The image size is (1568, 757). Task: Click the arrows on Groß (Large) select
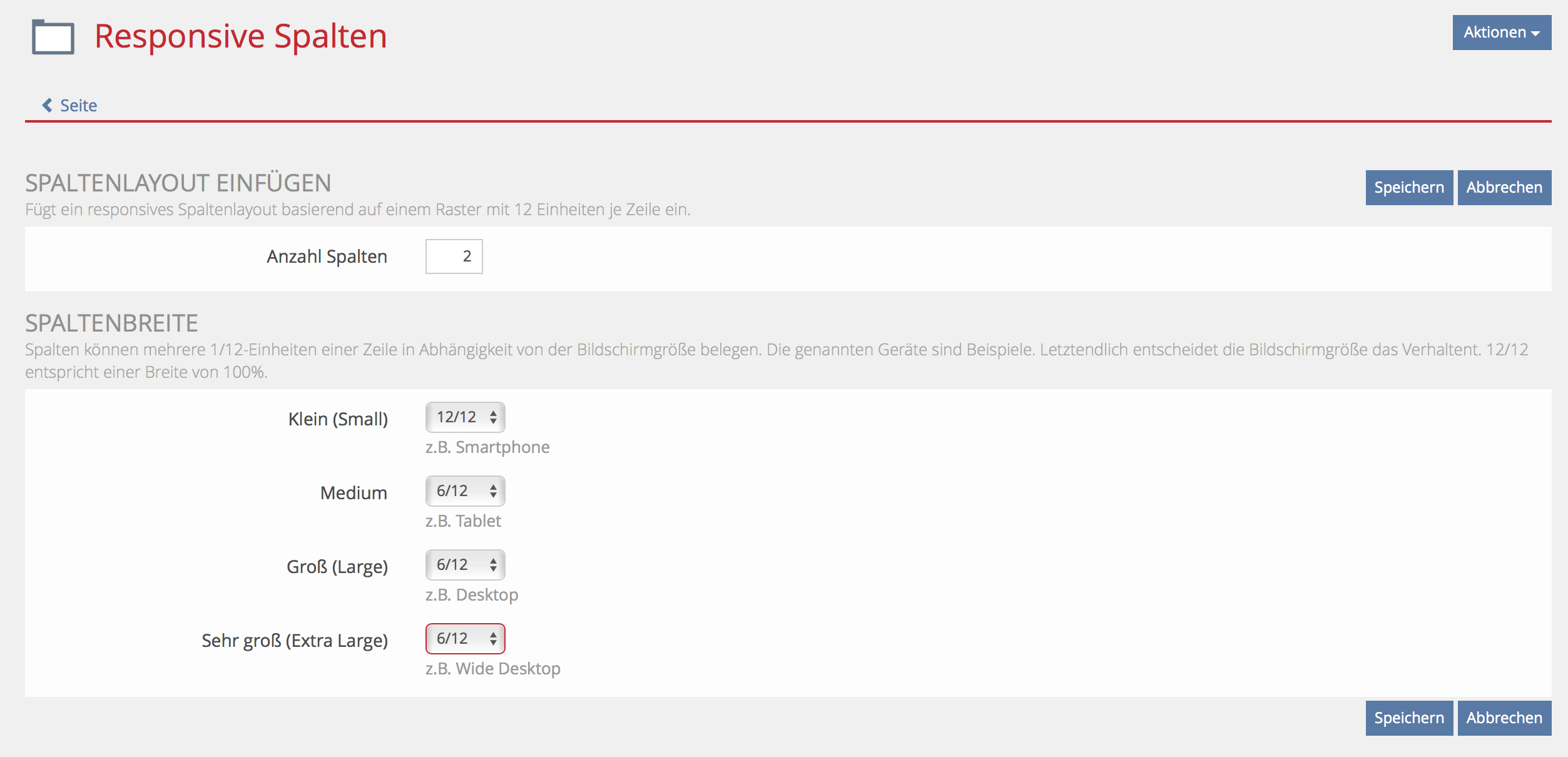(x=494, y=565)
